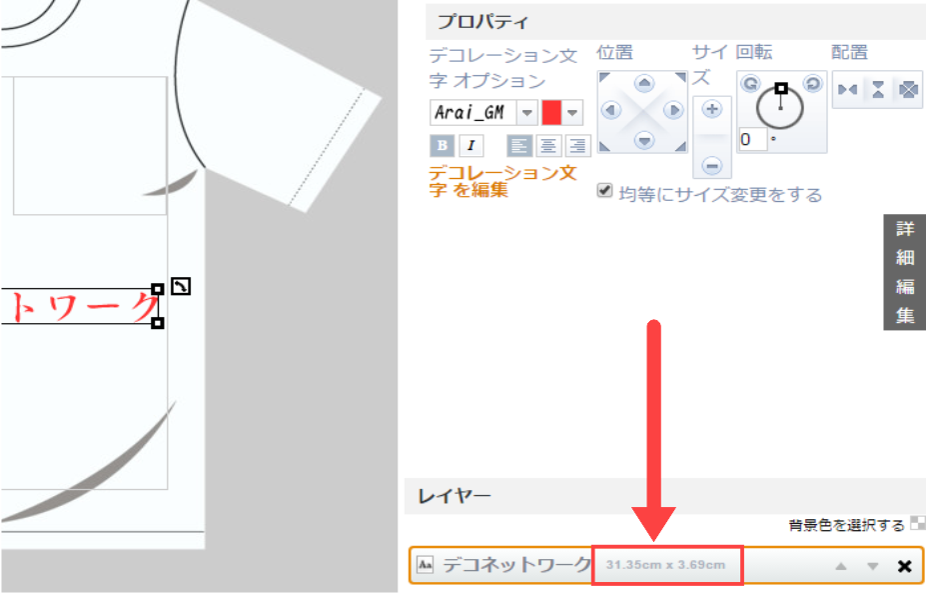Viewport: 926px width, 593px height.
Task: Click デコレーション文字 を編集 link
Action: click(502, 181)
